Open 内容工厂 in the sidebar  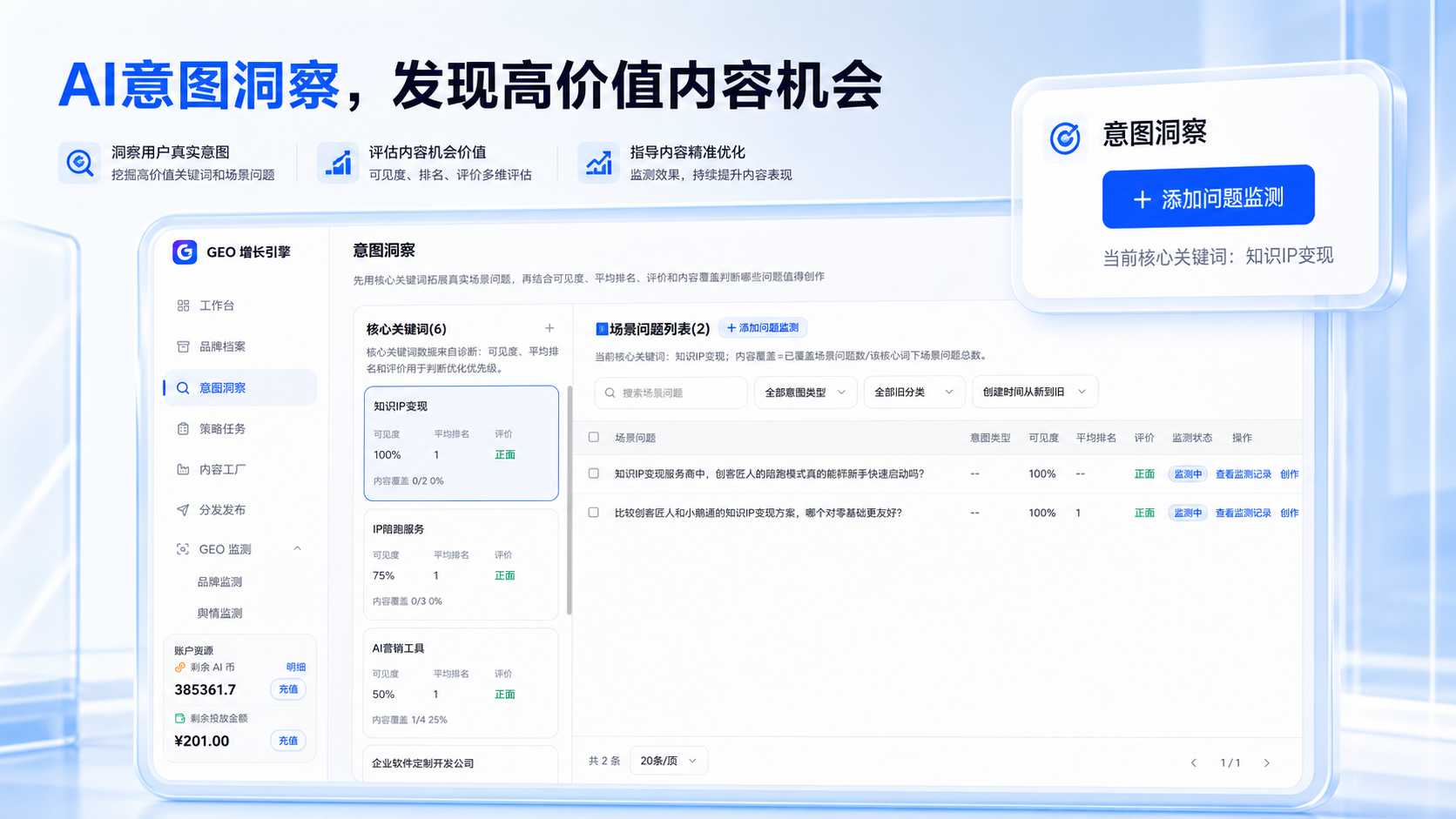(240, 469)
